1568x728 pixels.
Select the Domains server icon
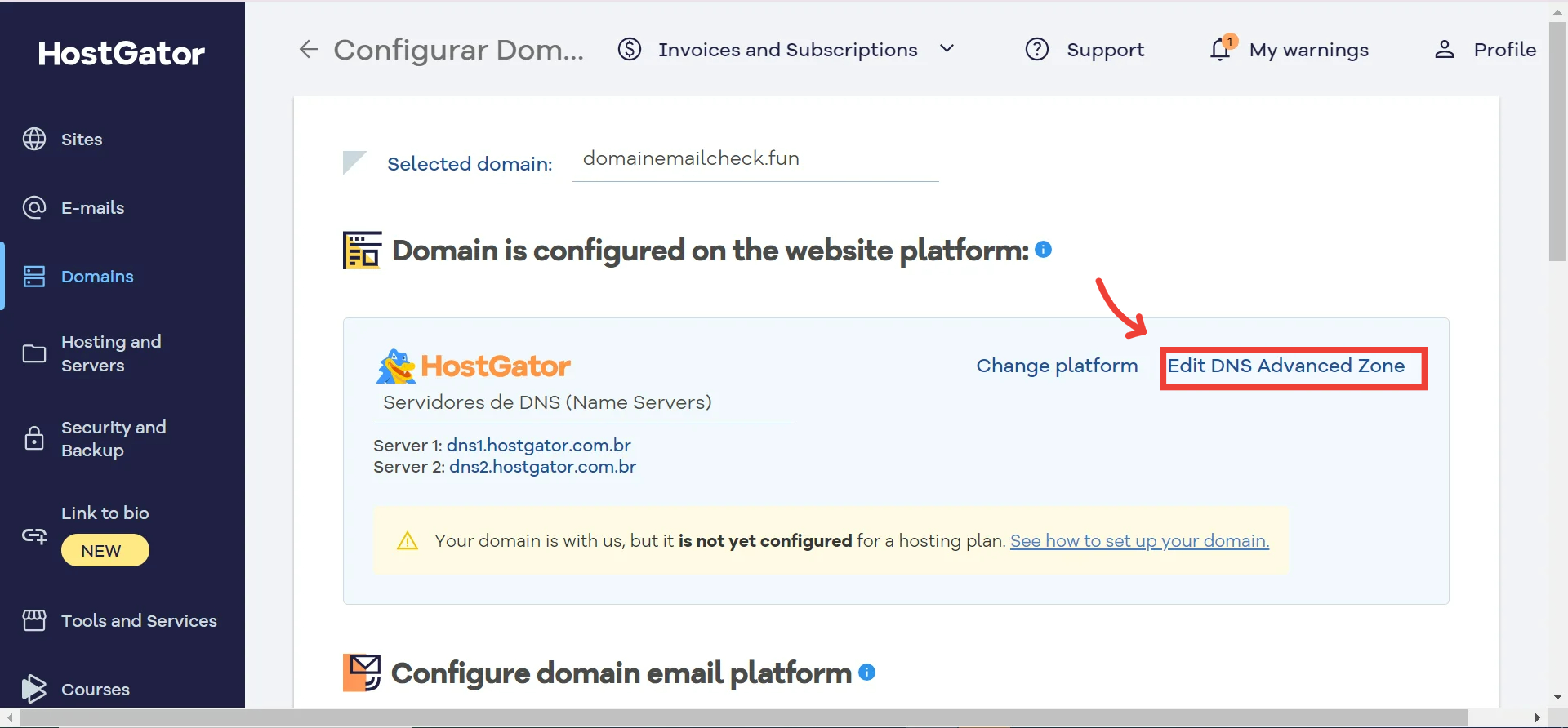(x=34, y=277)
